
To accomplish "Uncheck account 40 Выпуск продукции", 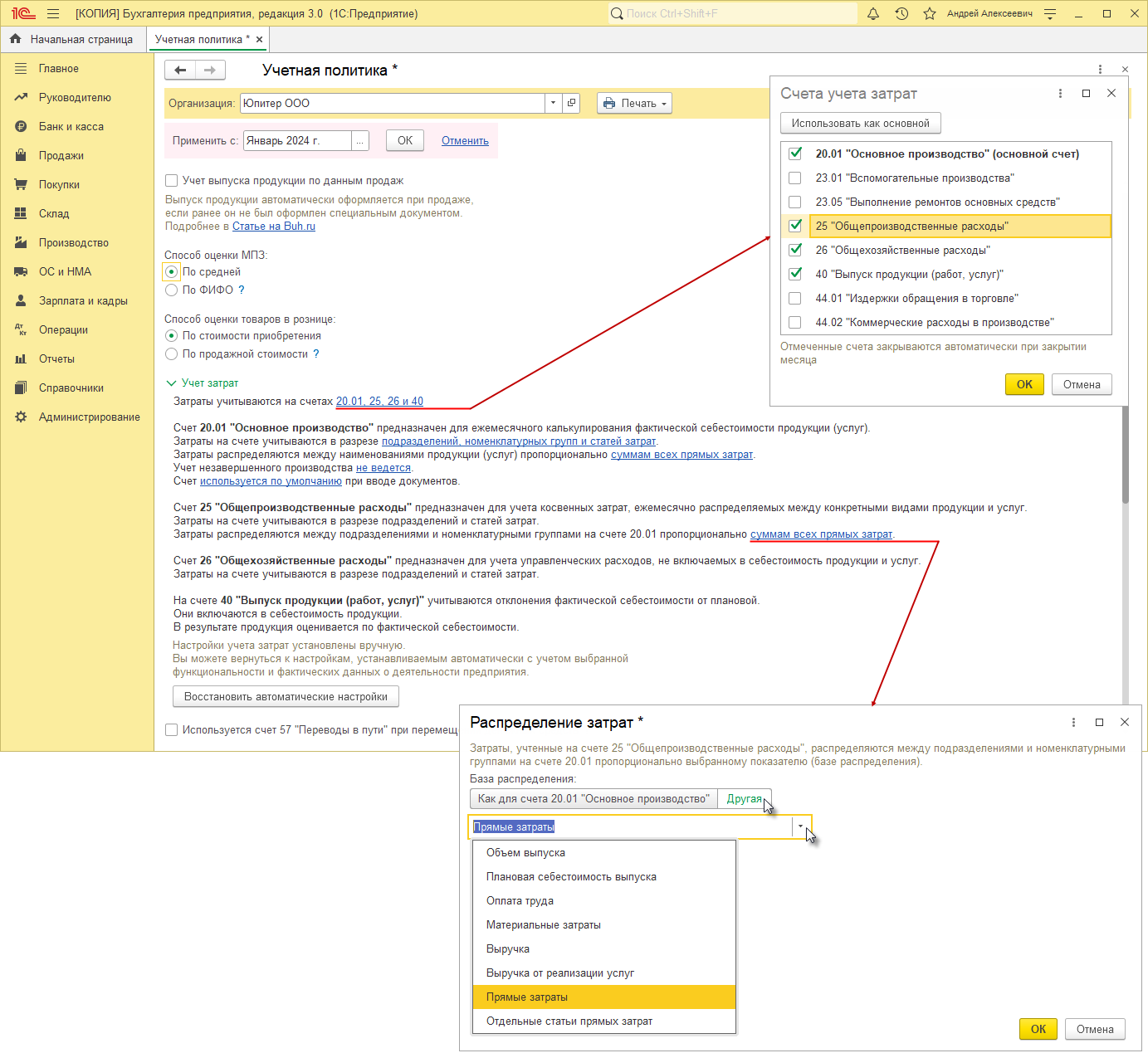I will pyautogui.click(x=795, y=274).
